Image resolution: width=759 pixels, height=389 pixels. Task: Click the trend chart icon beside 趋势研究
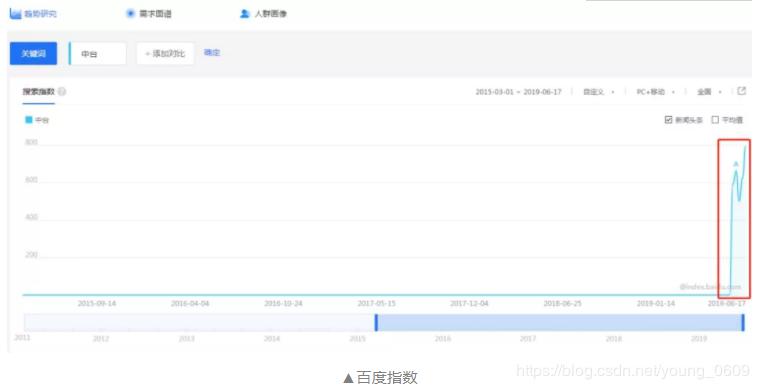[x=15, y=14]
